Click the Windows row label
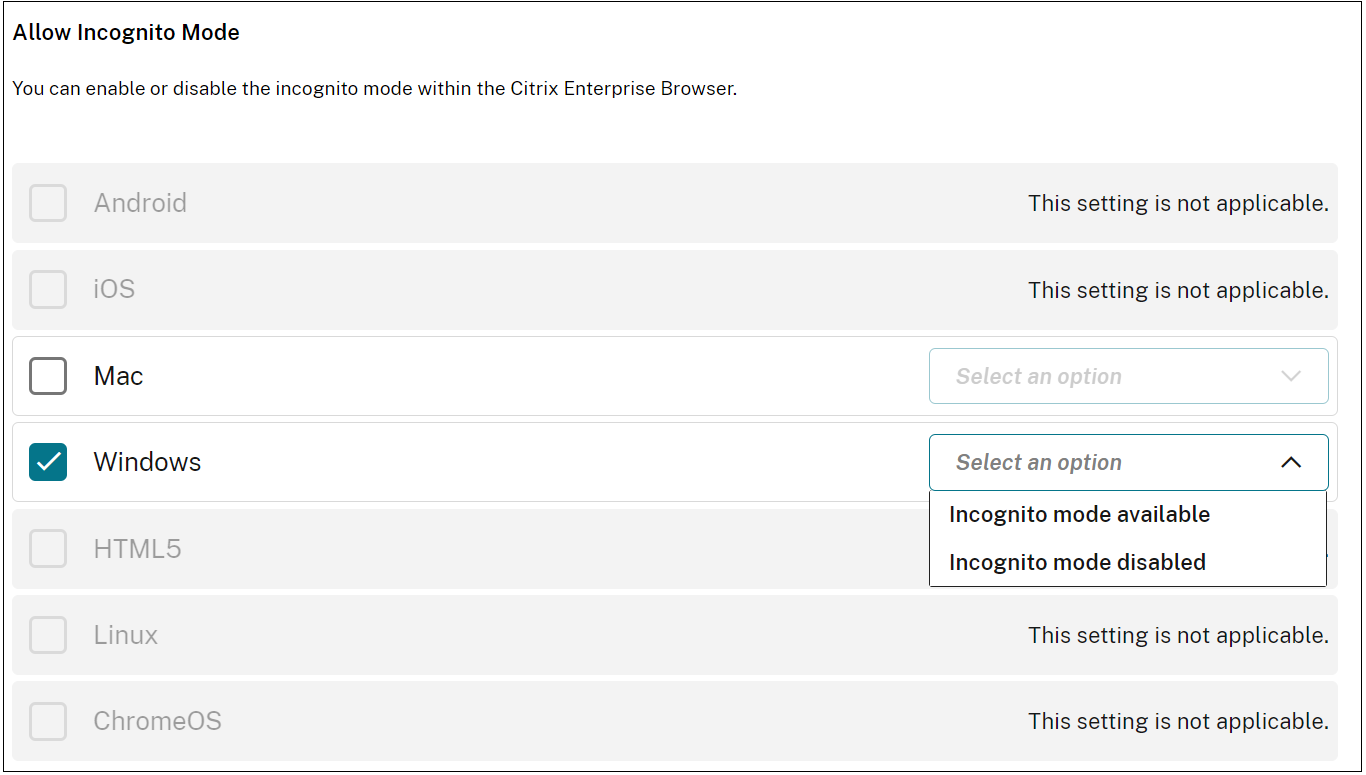The image size is (1366, 775). 147,462
